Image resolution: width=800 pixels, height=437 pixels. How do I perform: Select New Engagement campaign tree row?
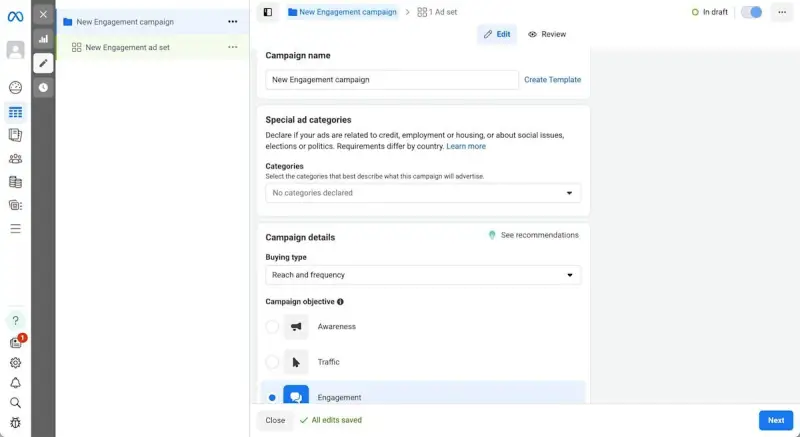click(x=153, y=22)
